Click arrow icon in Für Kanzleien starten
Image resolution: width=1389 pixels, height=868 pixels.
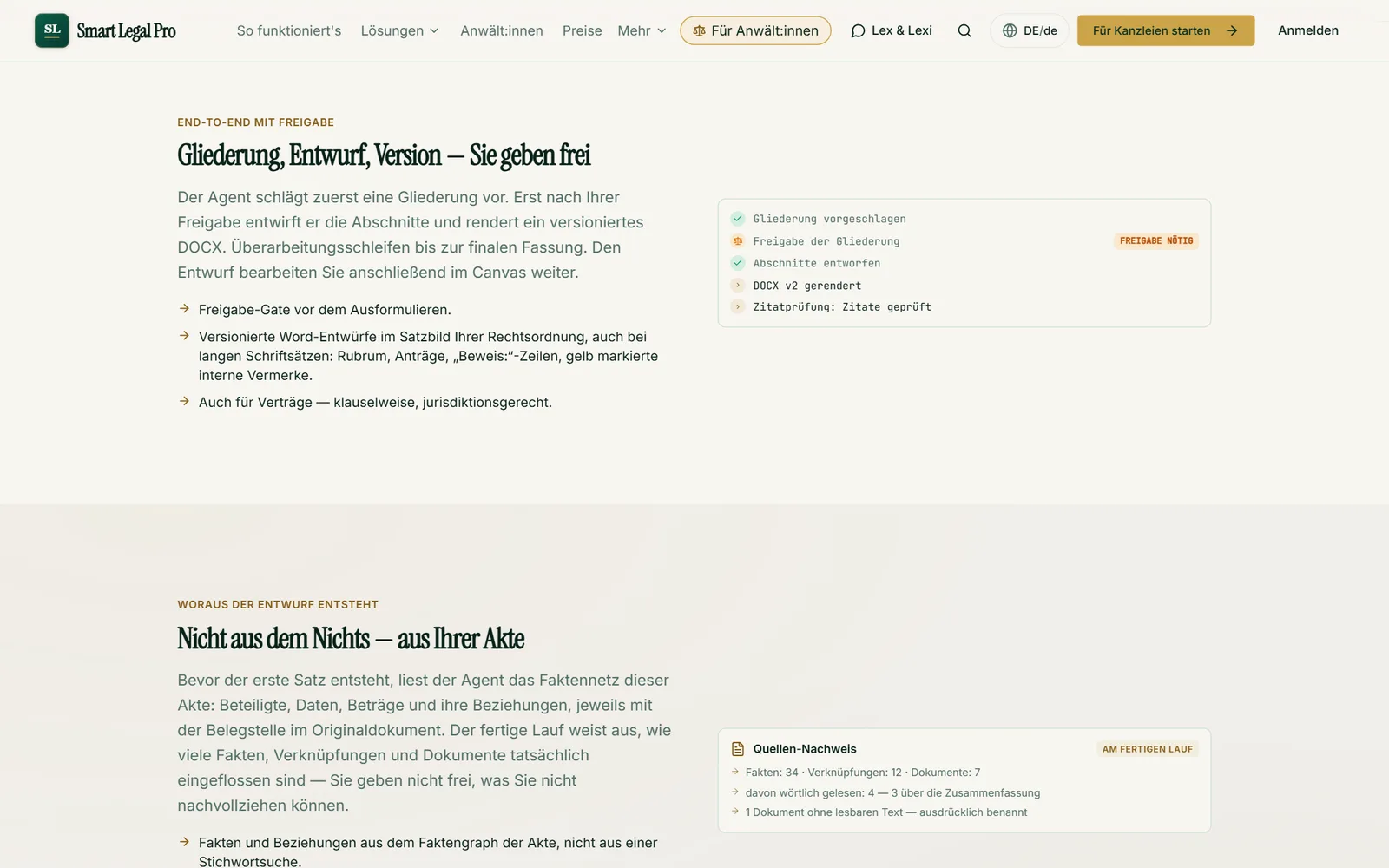[1231, 30]
